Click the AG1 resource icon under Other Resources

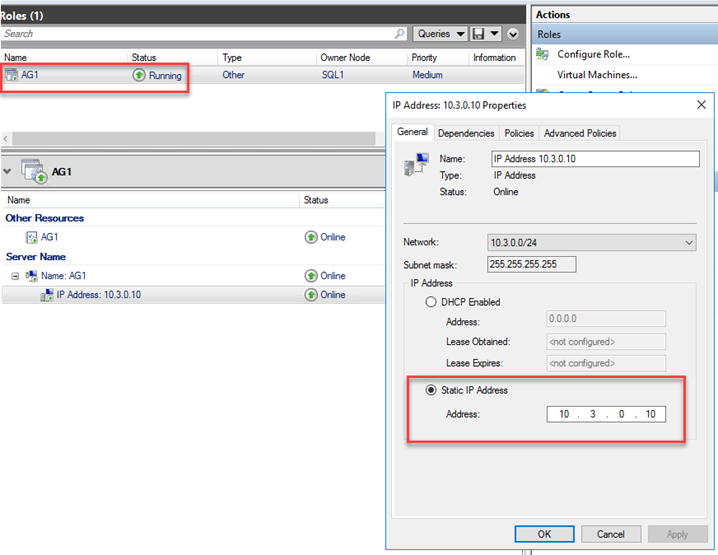tap(32, 237)
